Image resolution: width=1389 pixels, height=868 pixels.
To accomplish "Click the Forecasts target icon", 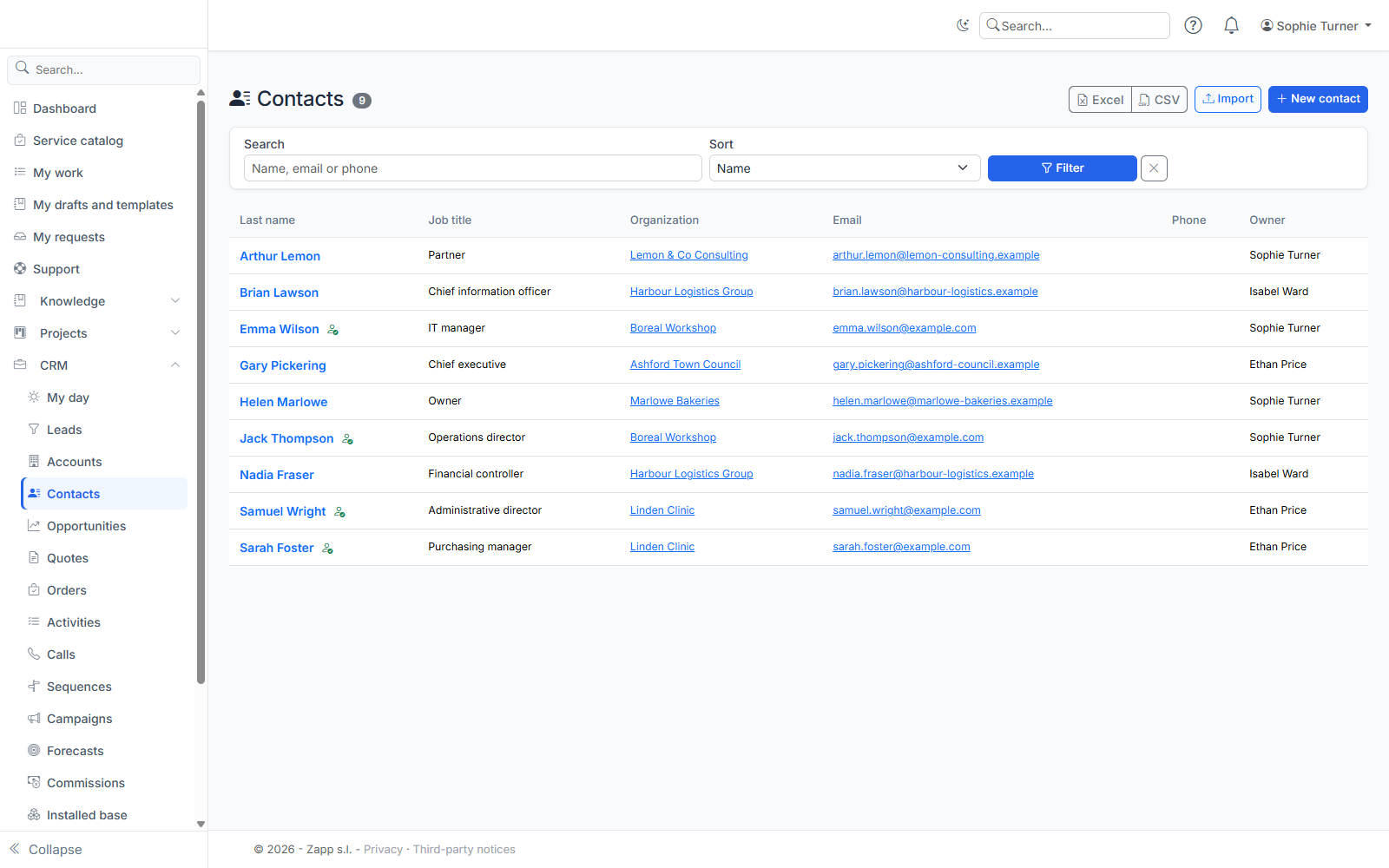I will point(34,750).
